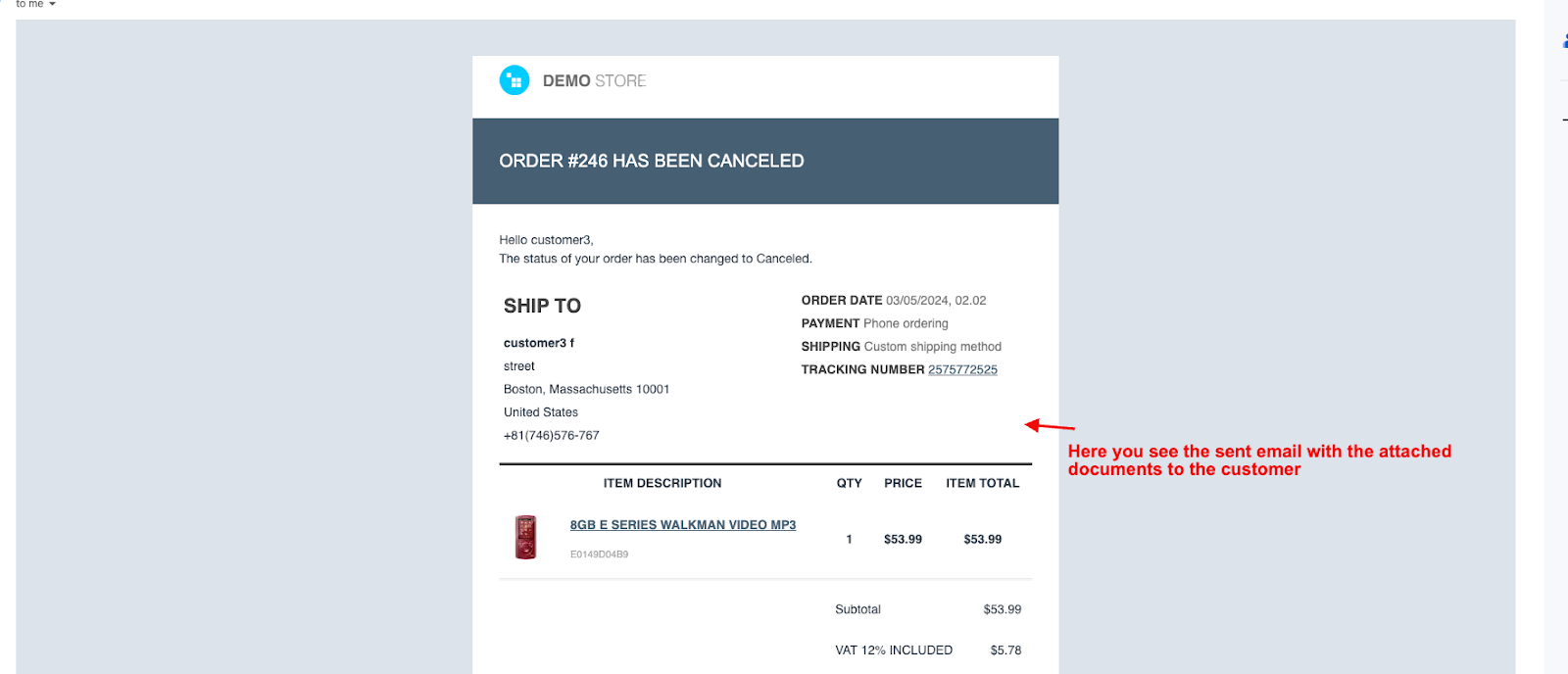Viewport: 1568px width, 674px height.
Task: Select product code E0149D04B9 text
Action: pyautogui.click(x=599, y=554)
